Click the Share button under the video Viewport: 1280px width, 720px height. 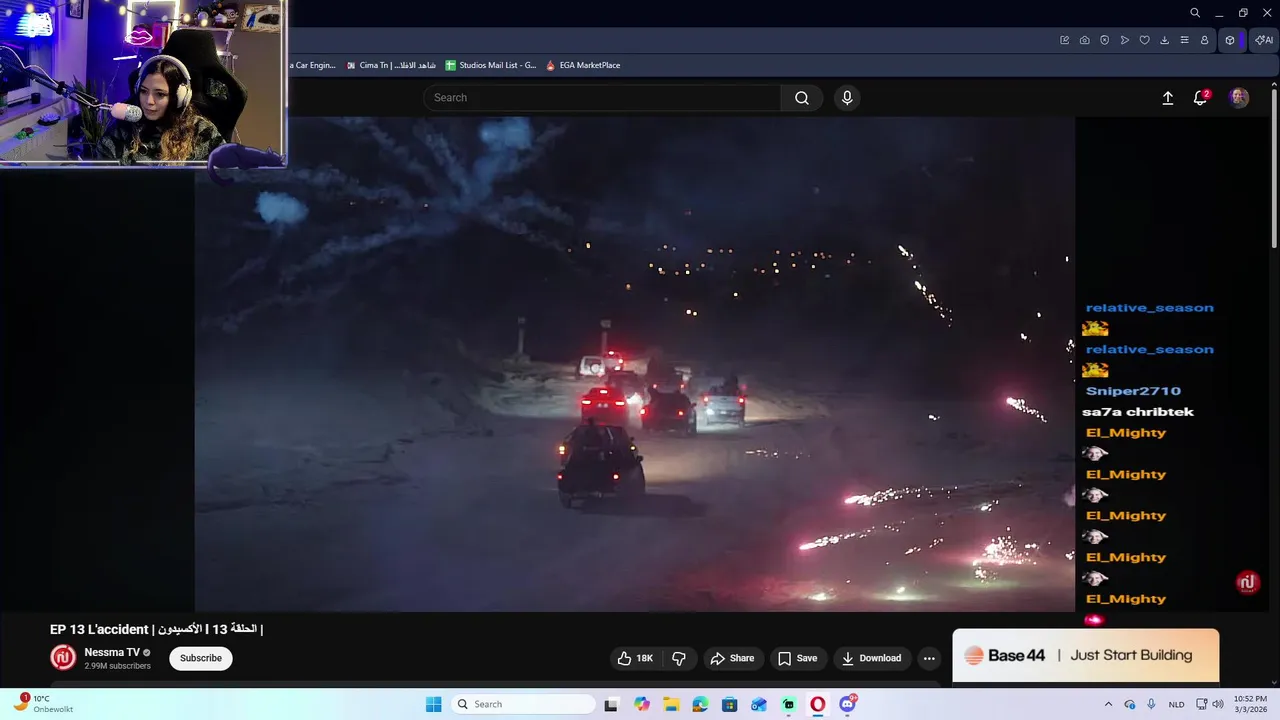tap(732, 658)
